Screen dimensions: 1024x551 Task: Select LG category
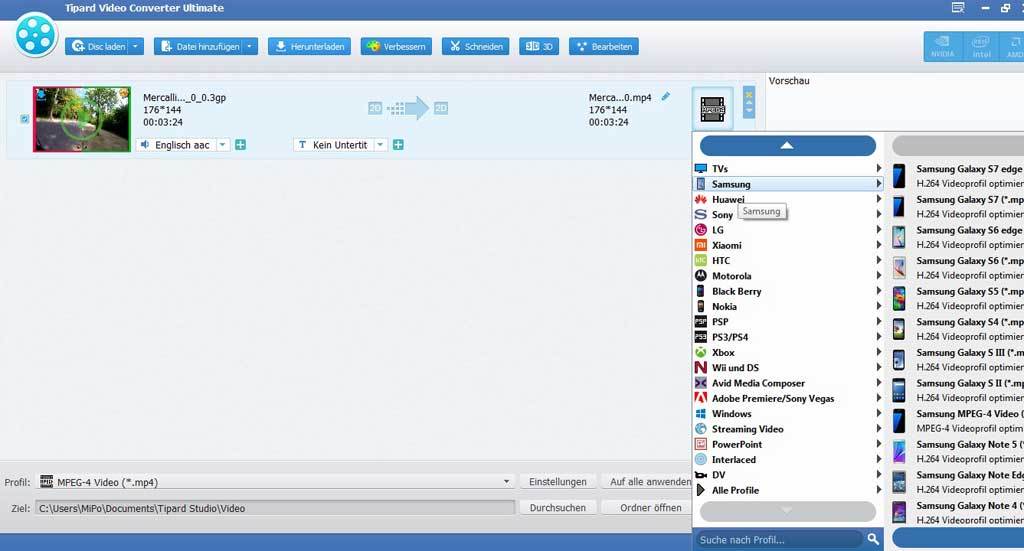pos(788,230)
